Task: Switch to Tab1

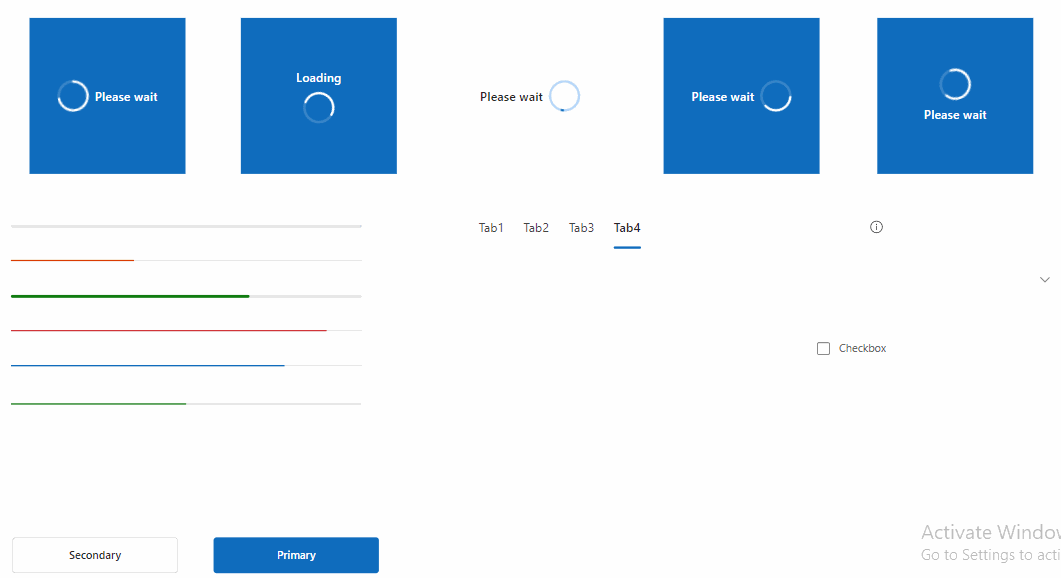Action: tap(491, 227)
